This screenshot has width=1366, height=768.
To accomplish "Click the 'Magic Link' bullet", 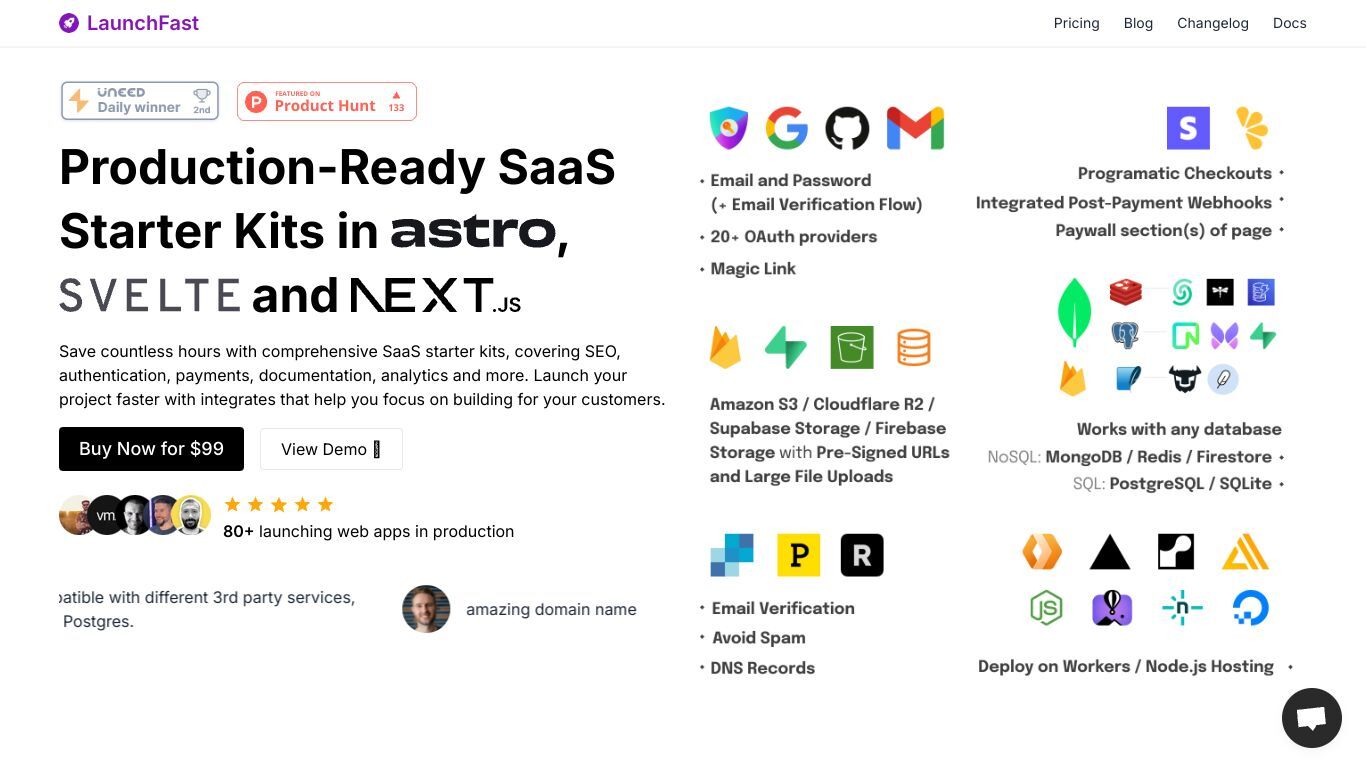I will coord(753,268).
